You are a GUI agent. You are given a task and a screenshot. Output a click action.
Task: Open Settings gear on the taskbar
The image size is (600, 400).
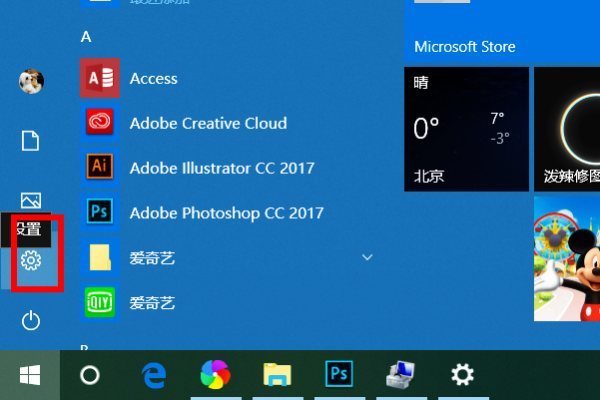point(462,374)
